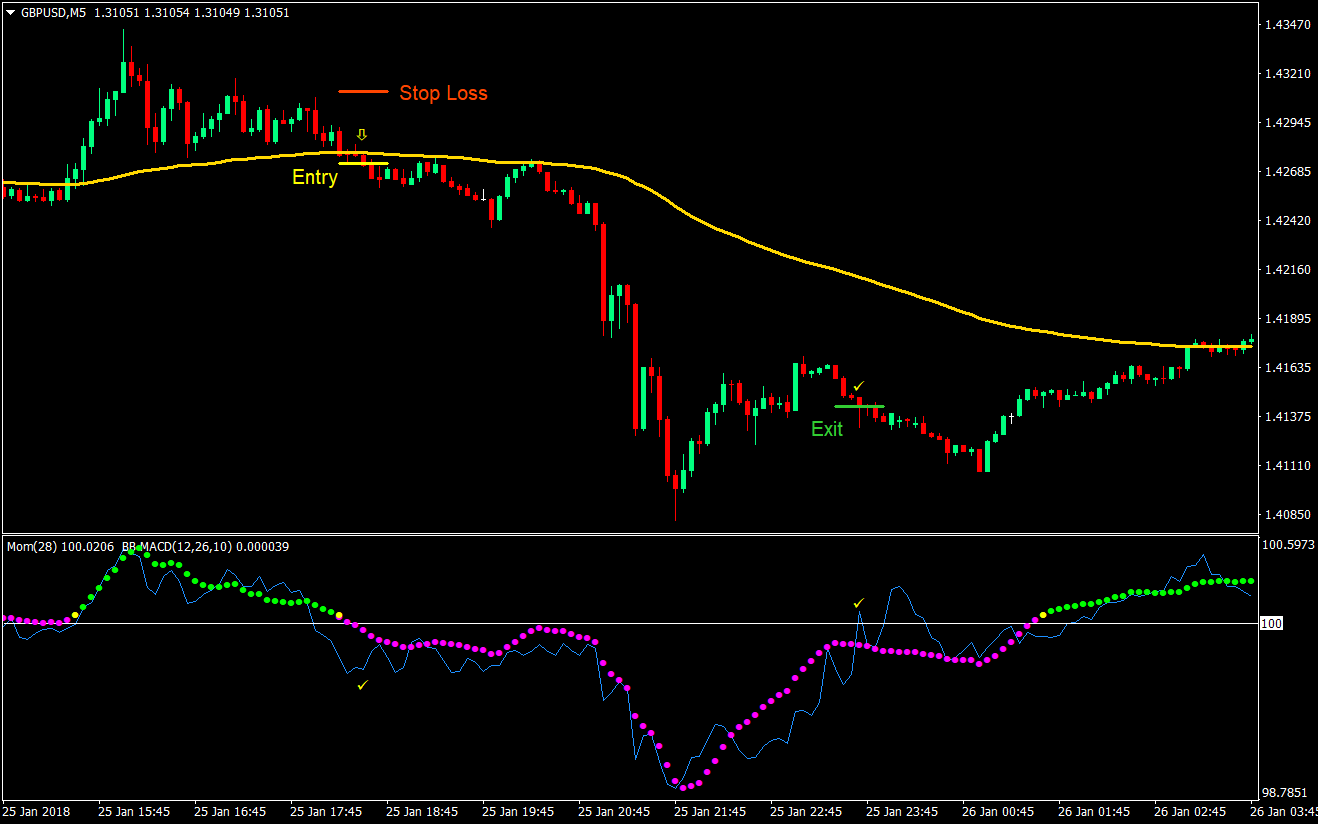Click time axis label 25 Jan 23:45
This screenshot has height=824, width=1318.
902,811
